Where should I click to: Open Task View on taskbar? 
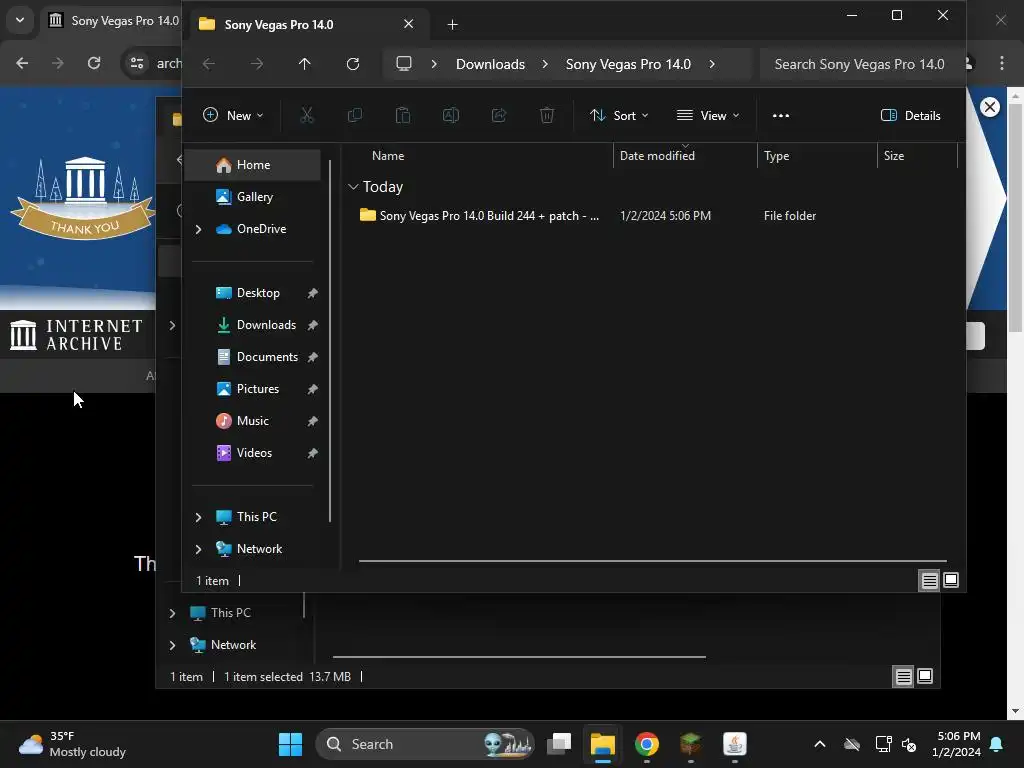(x=559, y=744)
